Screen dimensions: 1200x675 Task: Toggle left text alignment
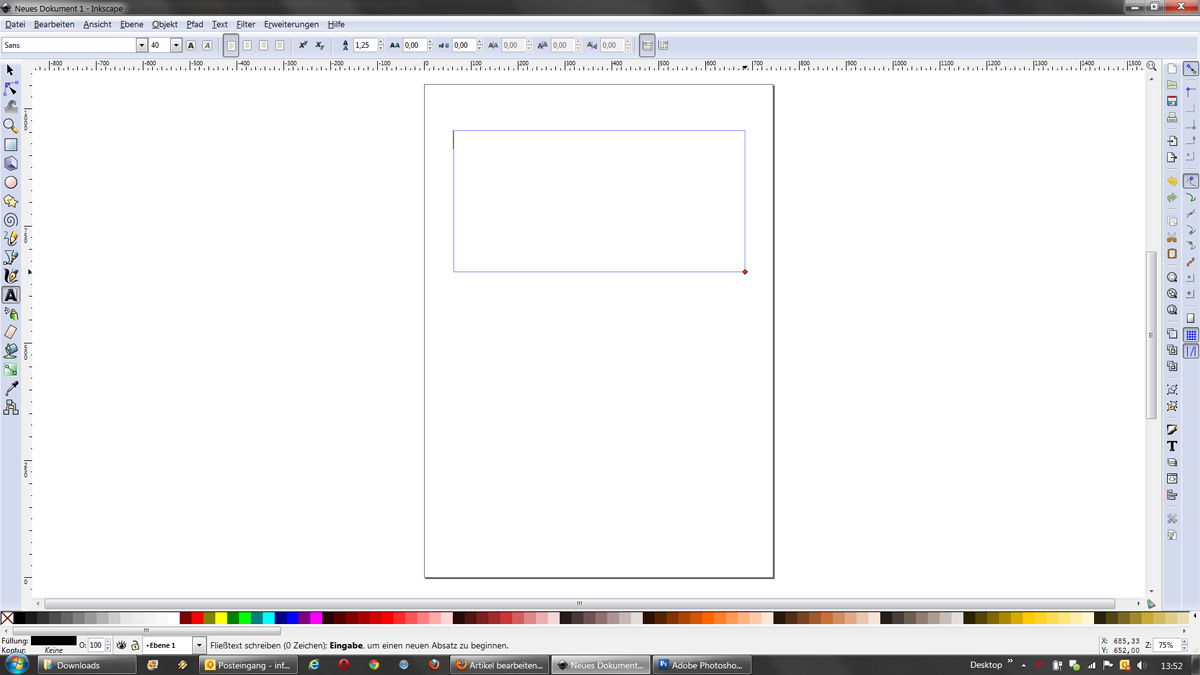click(231, 45)
